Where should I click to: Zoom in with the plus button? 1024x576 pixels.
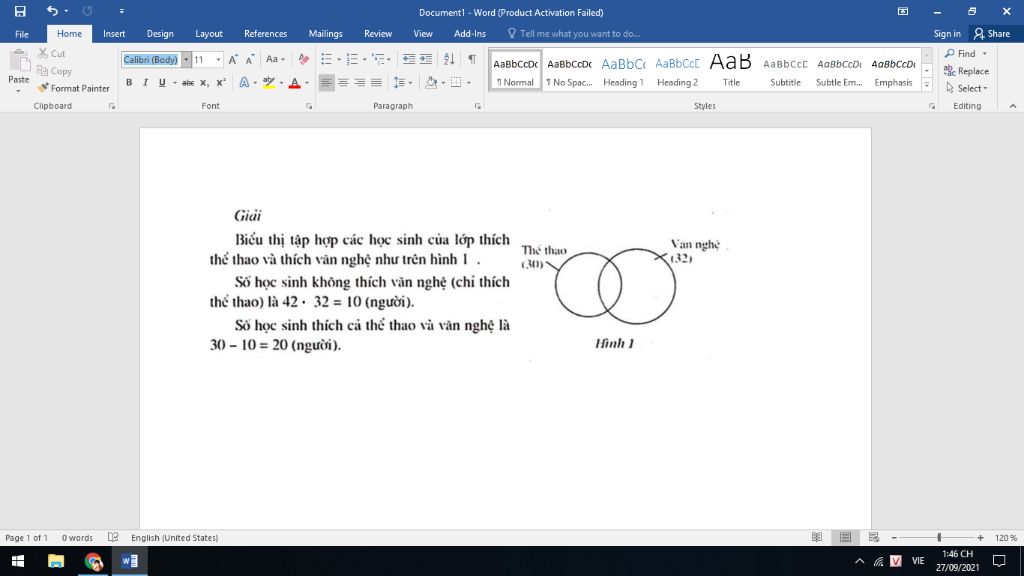(x=980, y=537)
